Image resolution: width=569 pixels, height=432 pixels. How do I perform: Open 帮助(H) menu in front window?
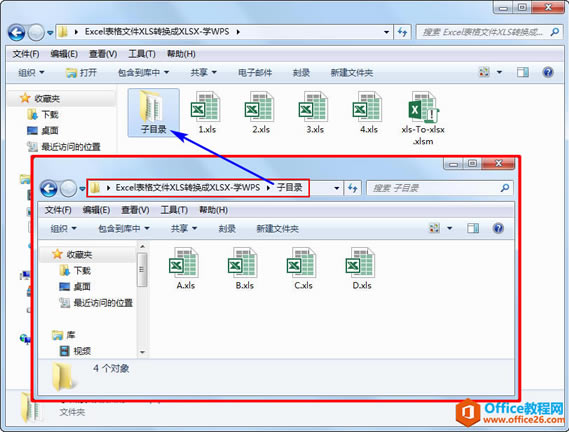tap(213, 210)
